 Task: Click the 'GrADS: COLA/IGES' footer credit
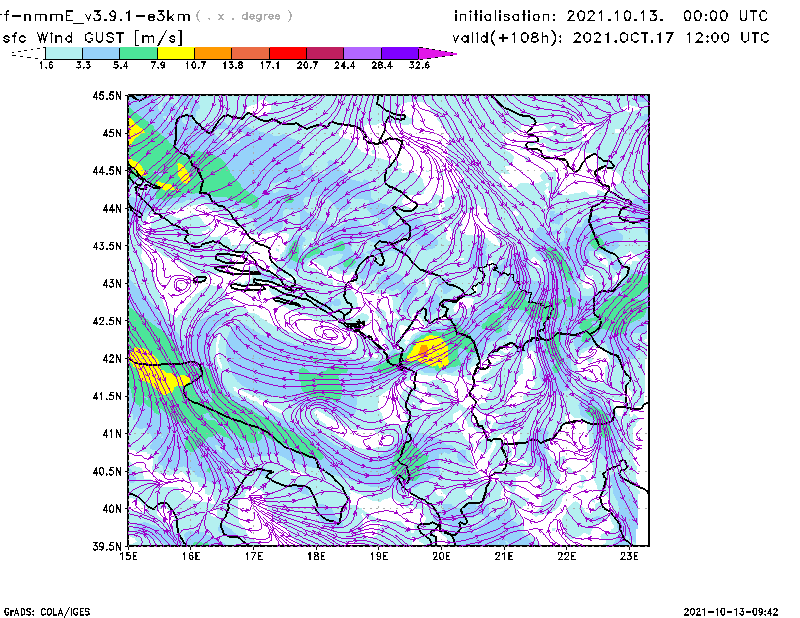click(x=46, y=612)
